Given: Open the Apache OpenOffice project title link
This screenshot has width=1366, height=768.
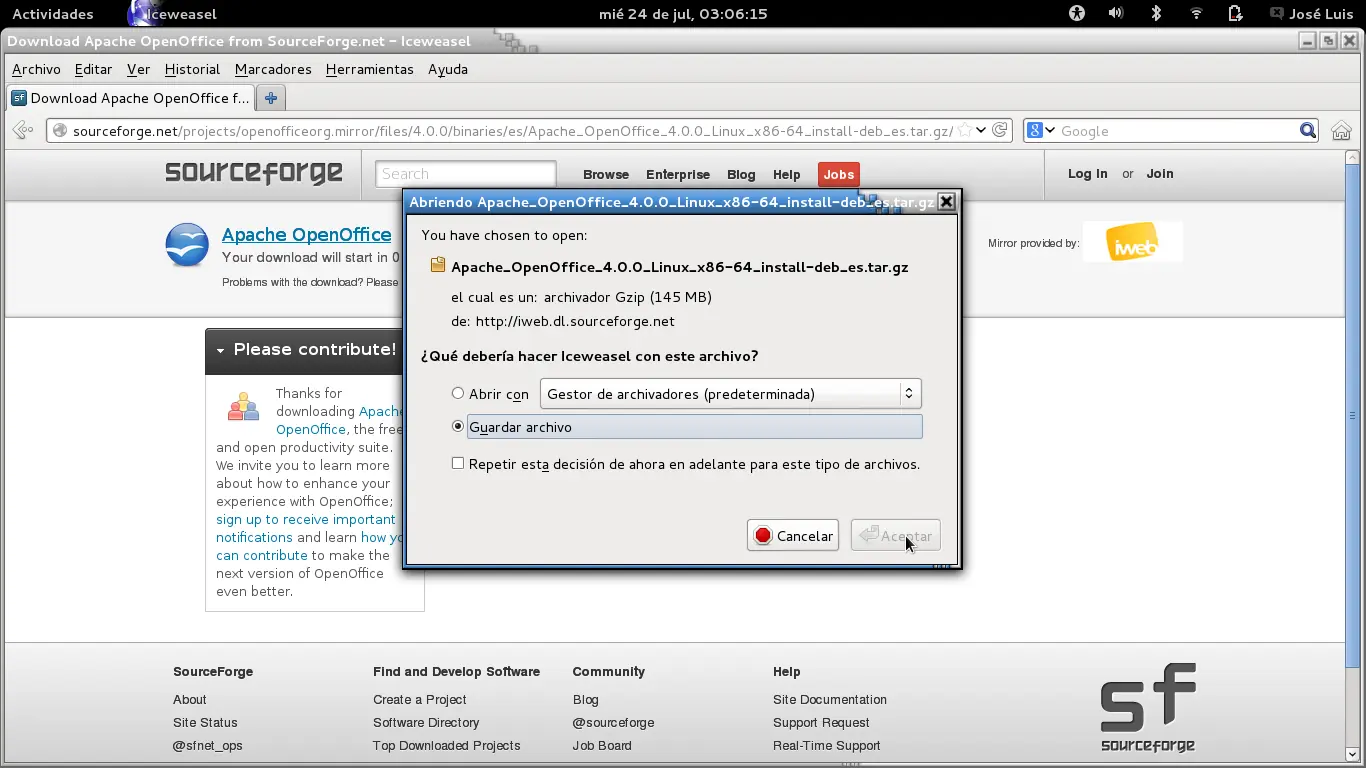Looking at the screenshot, I should 306,234.
